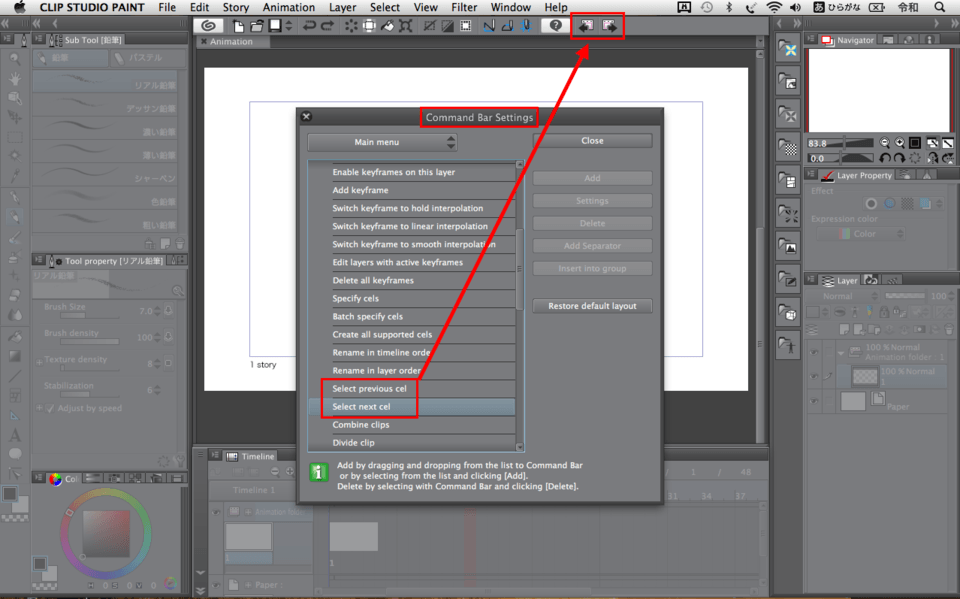This screenshot has width=960, height=599.
Task: Create a new document from command bar
Action: (238, 26)
